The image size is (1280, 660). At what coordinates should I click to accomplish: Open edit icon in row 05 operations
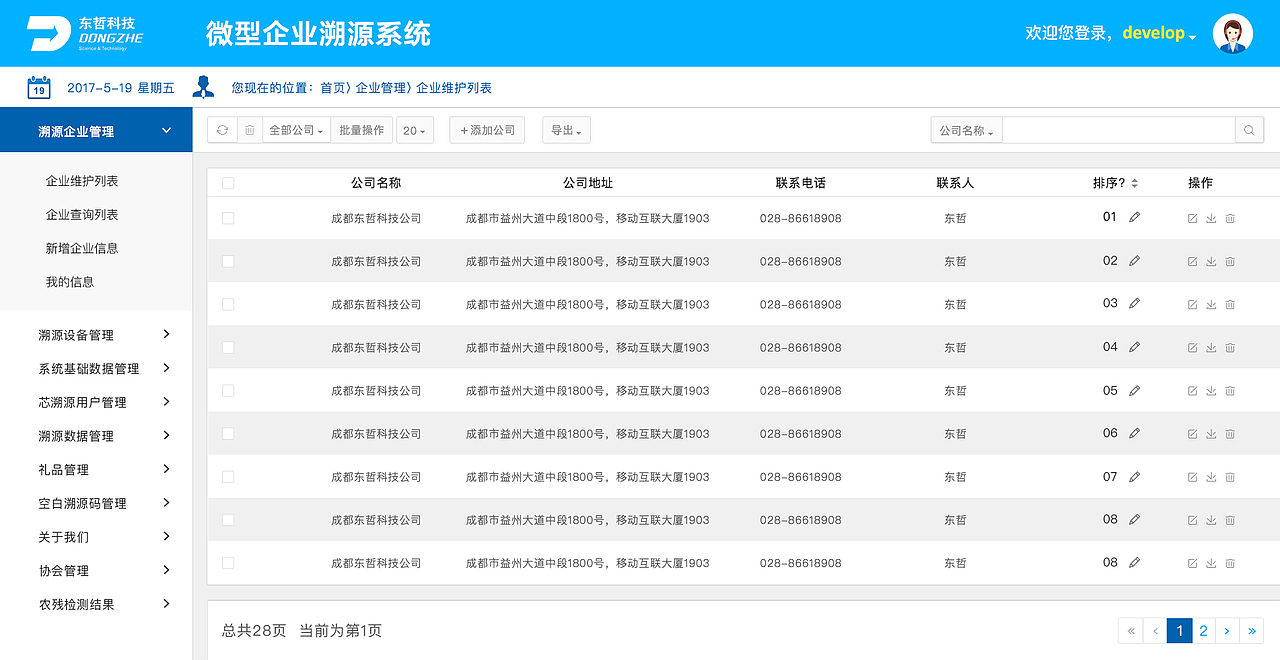point(1192,391)
